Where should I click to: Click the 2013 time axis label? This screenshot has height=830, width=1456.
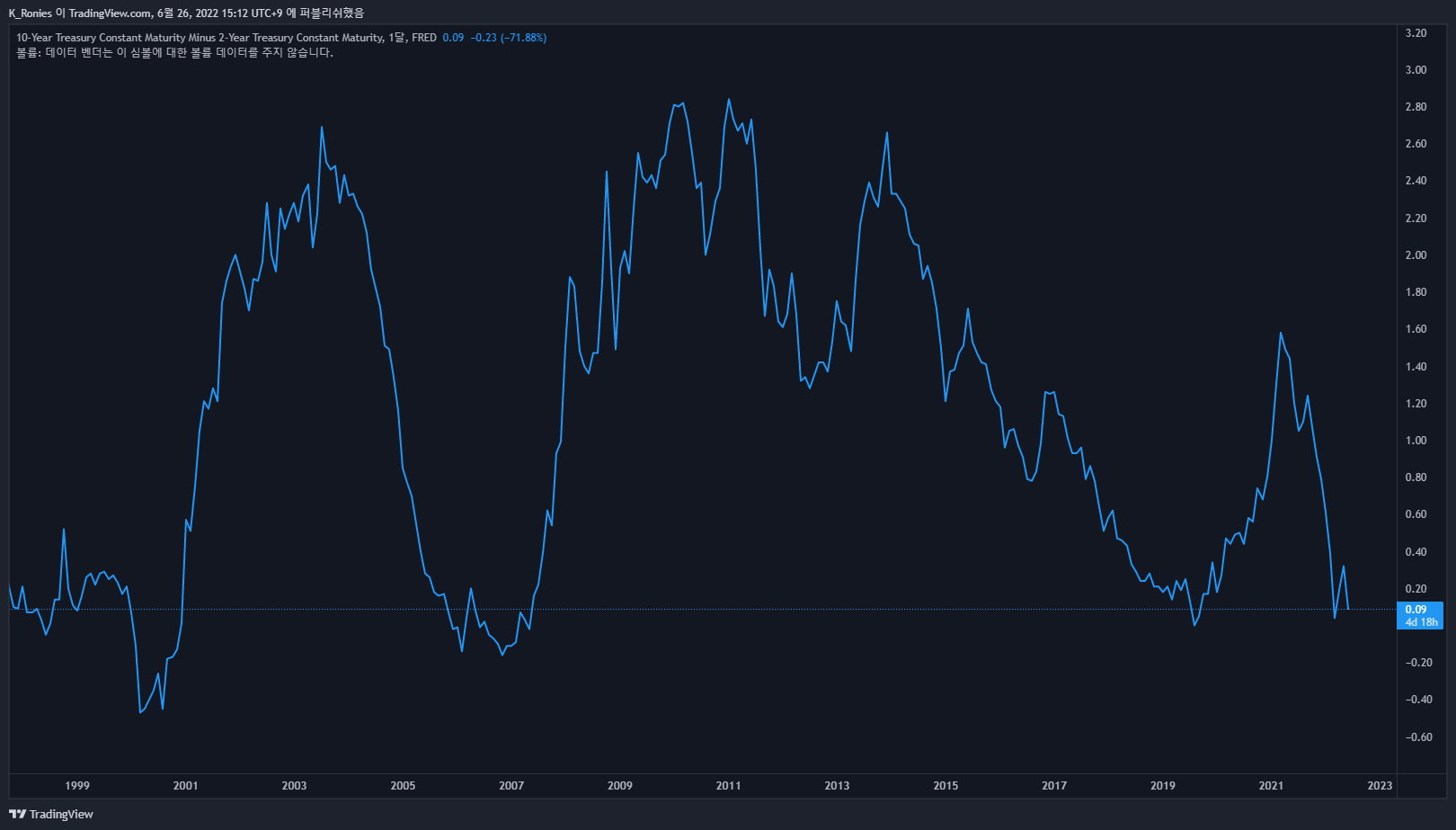(x=837, y=786)
